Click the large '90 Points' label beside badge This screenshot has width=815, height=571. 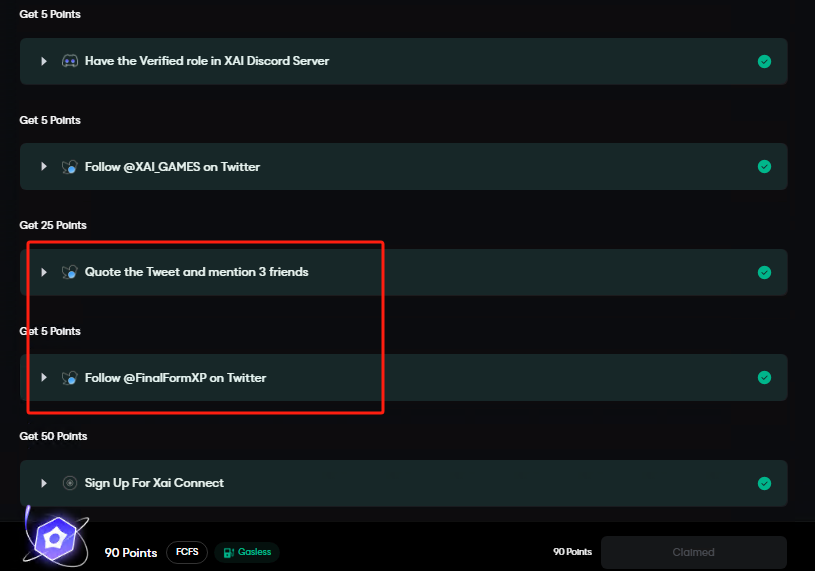[x=131, y=553]
